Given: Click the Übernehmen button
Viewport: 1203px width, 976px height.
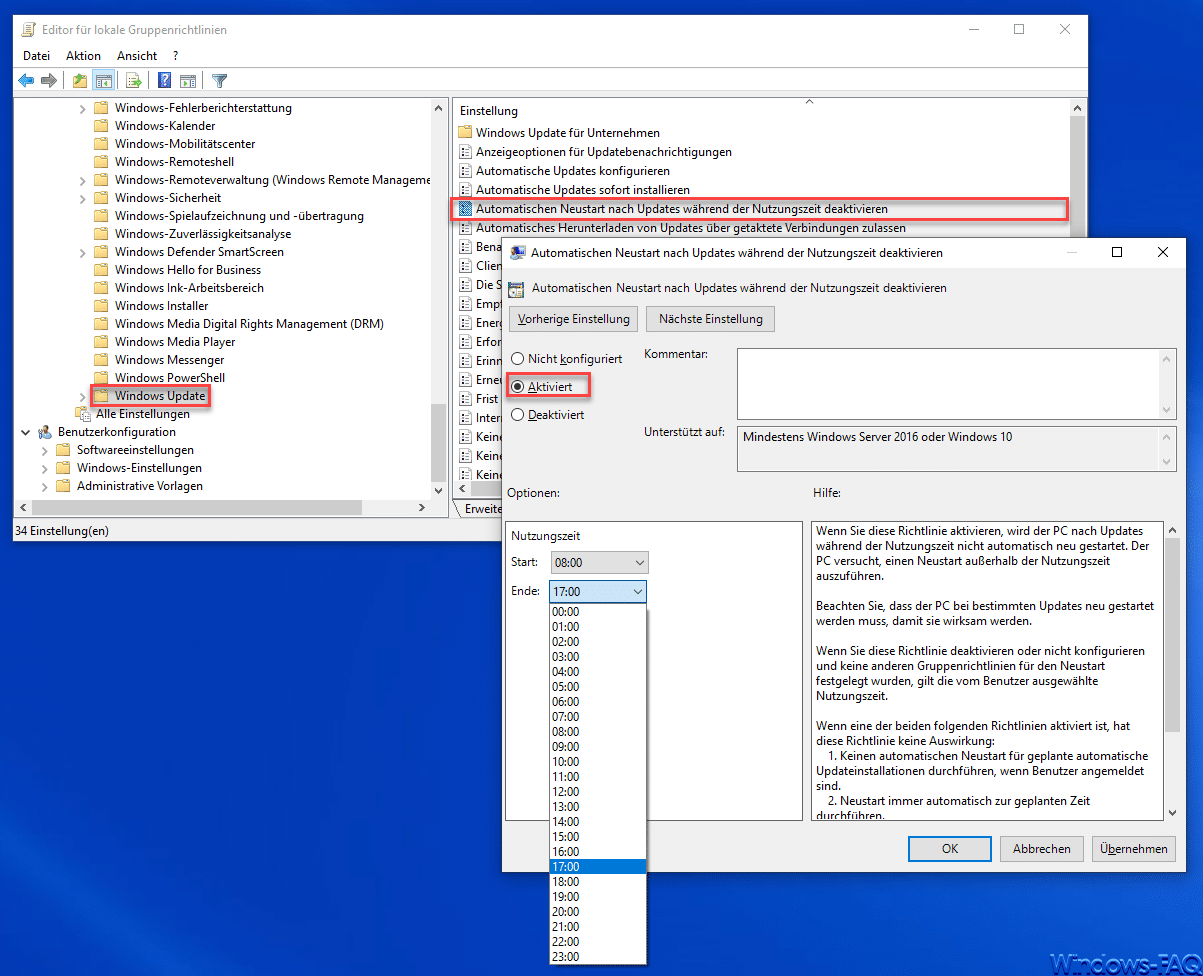Looking at the screenshot, I should 1134,848.
